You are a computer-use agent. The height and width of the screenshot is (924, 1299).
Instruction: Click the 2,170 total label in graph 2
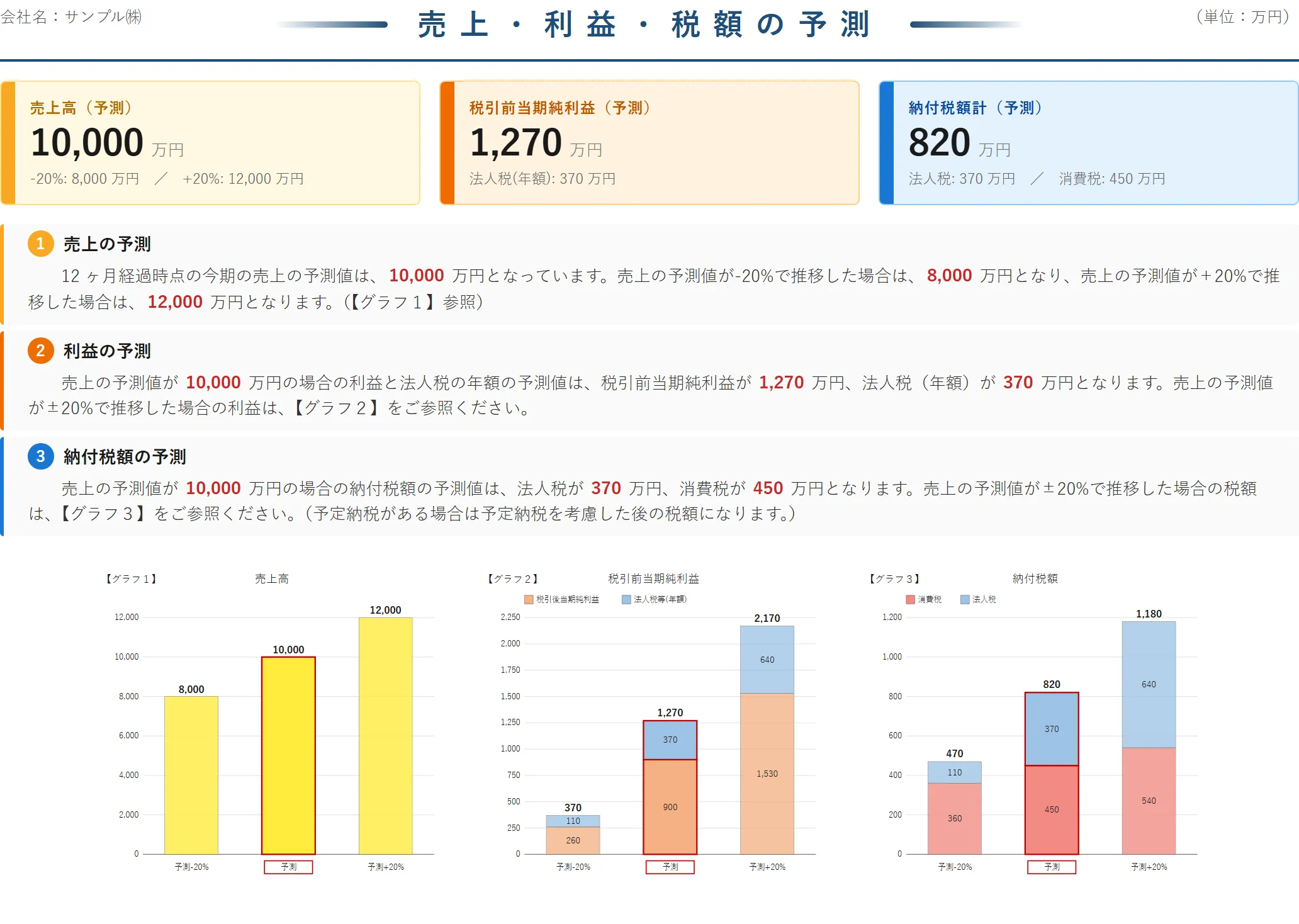767,618
